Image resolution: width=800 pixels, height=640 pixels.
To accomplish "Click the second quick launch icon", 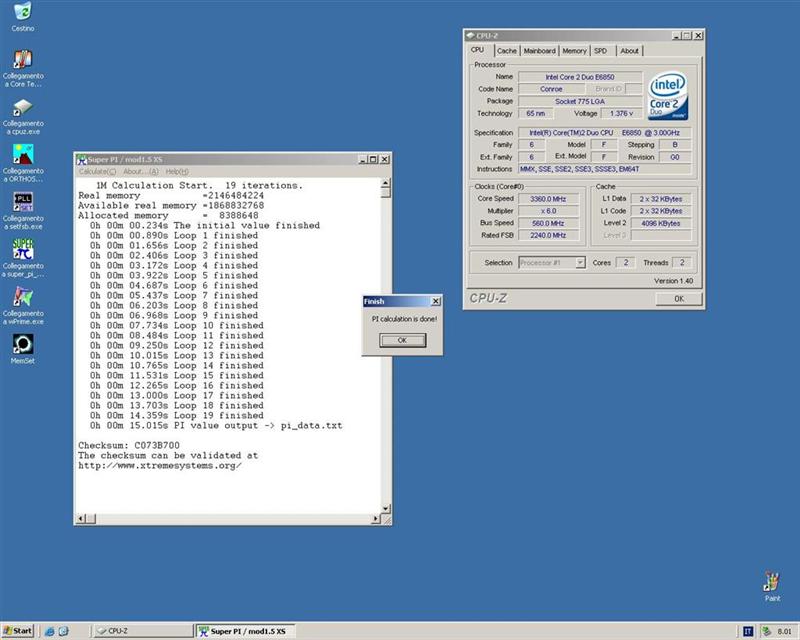I will pyautogui.click(x=64, y=631).
